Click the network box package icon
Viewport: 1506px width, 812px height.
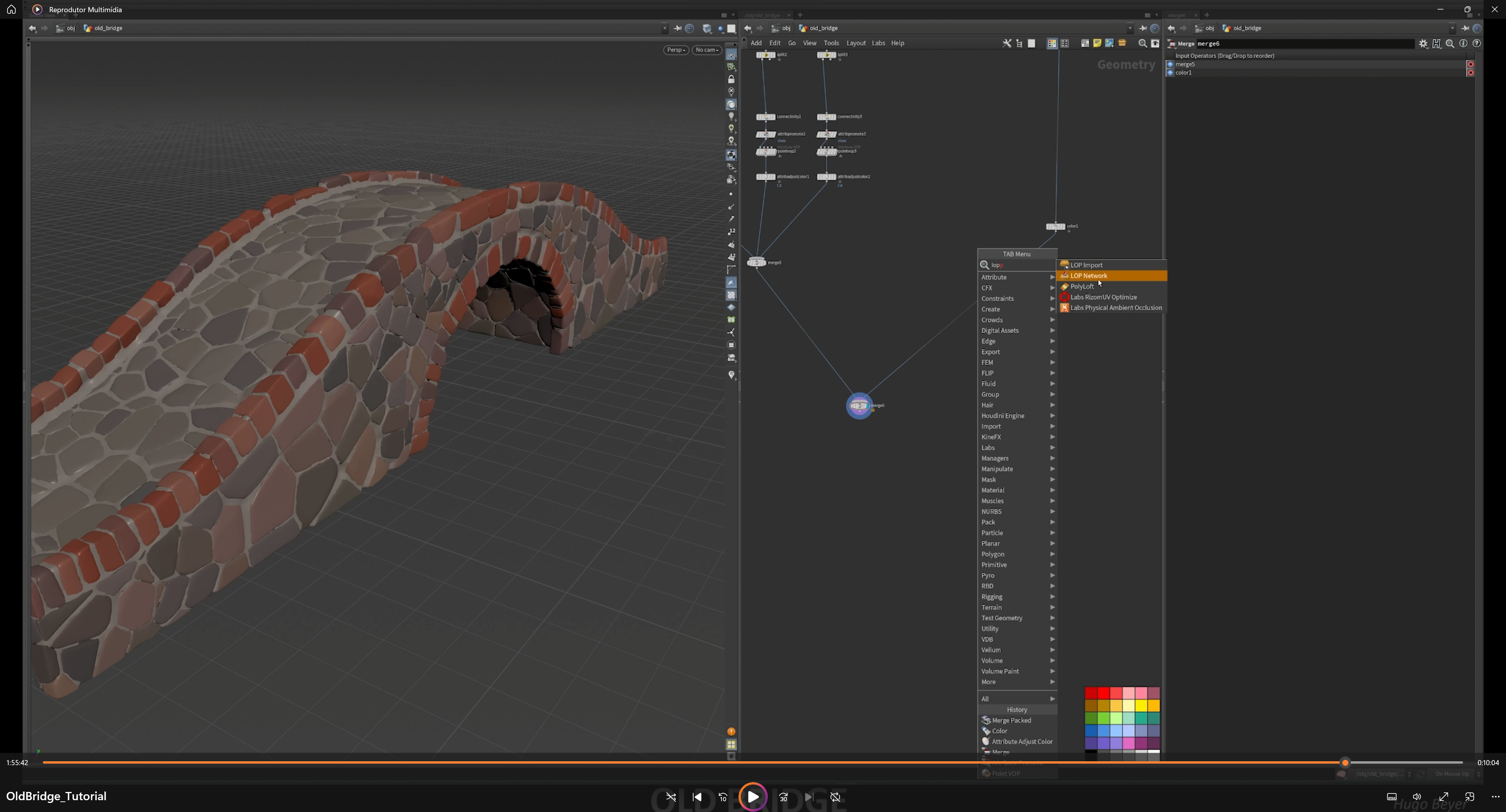[1122, 43]
